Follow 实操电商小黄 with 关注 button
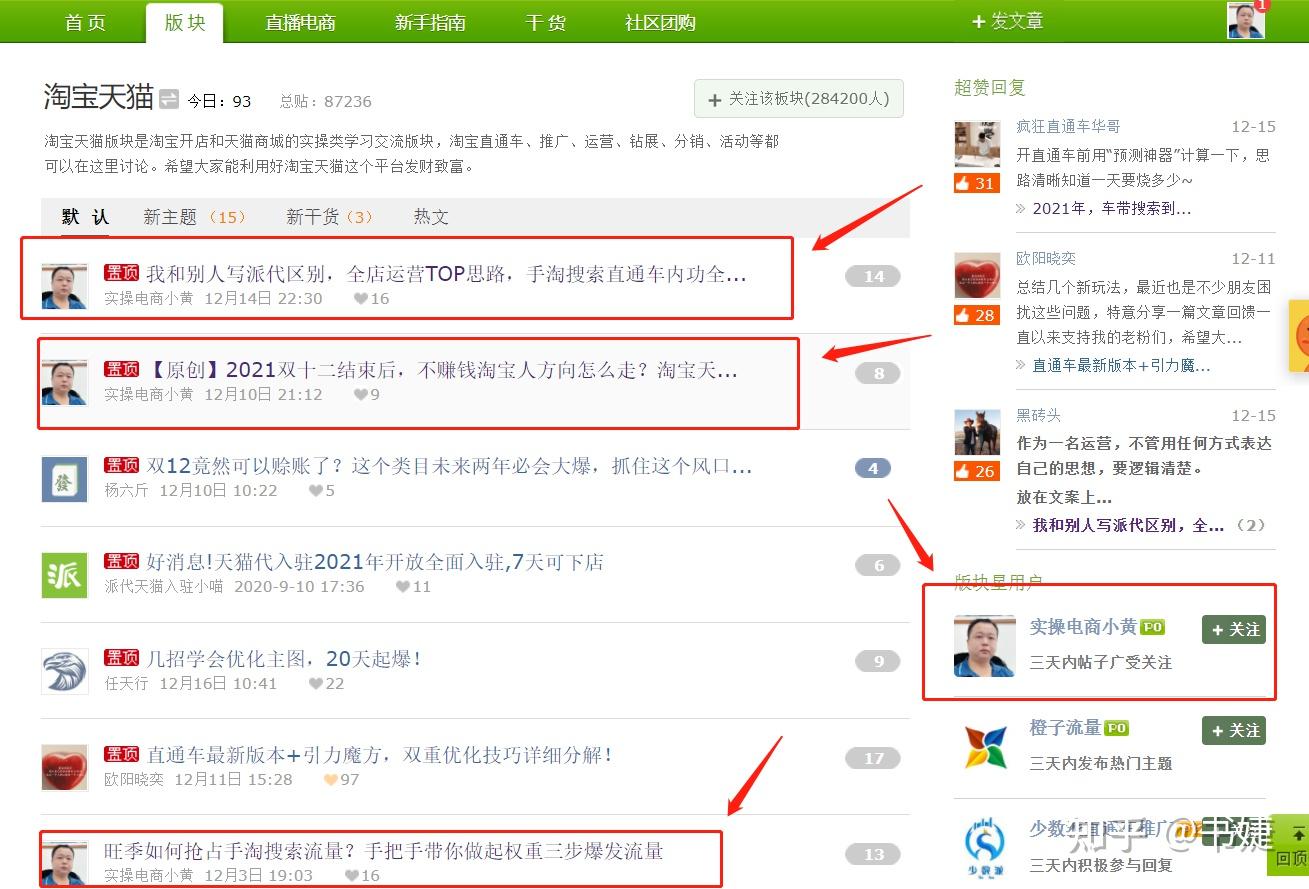Screen dimensions: 1309x889 (1234, 629)
